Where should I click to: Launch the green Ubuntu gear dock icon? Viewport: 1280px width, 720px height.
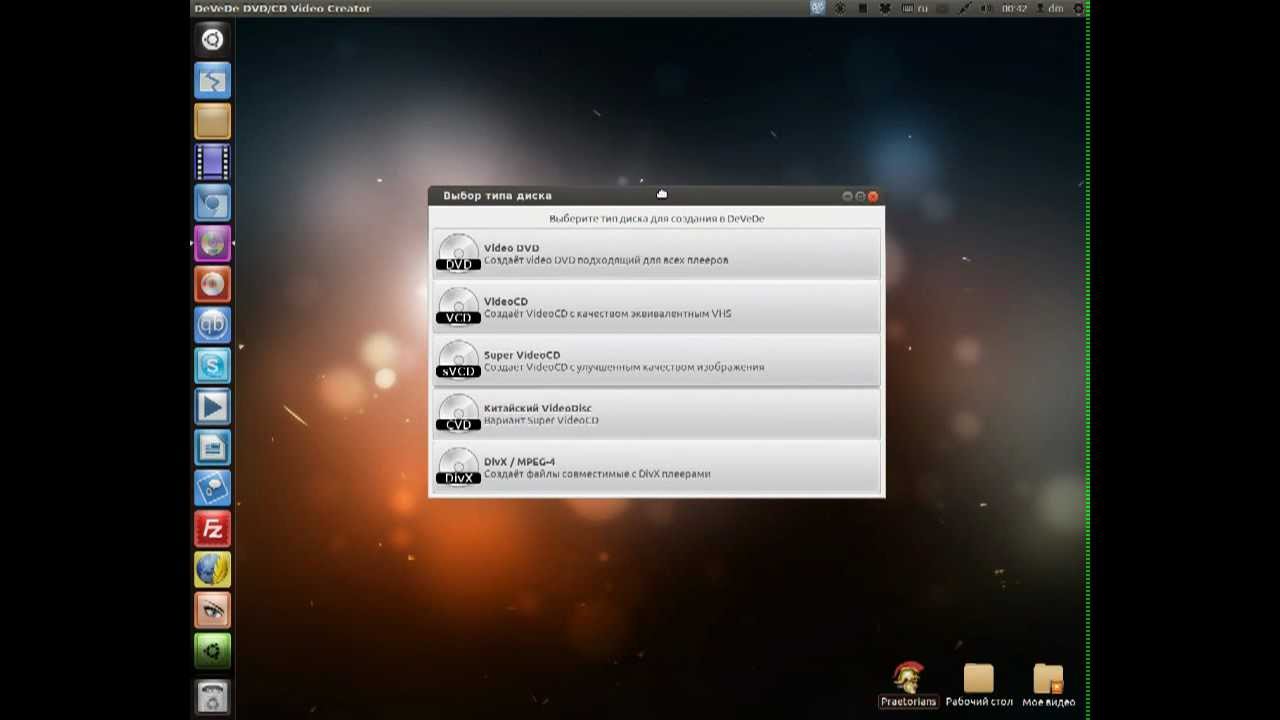point(212,651)
